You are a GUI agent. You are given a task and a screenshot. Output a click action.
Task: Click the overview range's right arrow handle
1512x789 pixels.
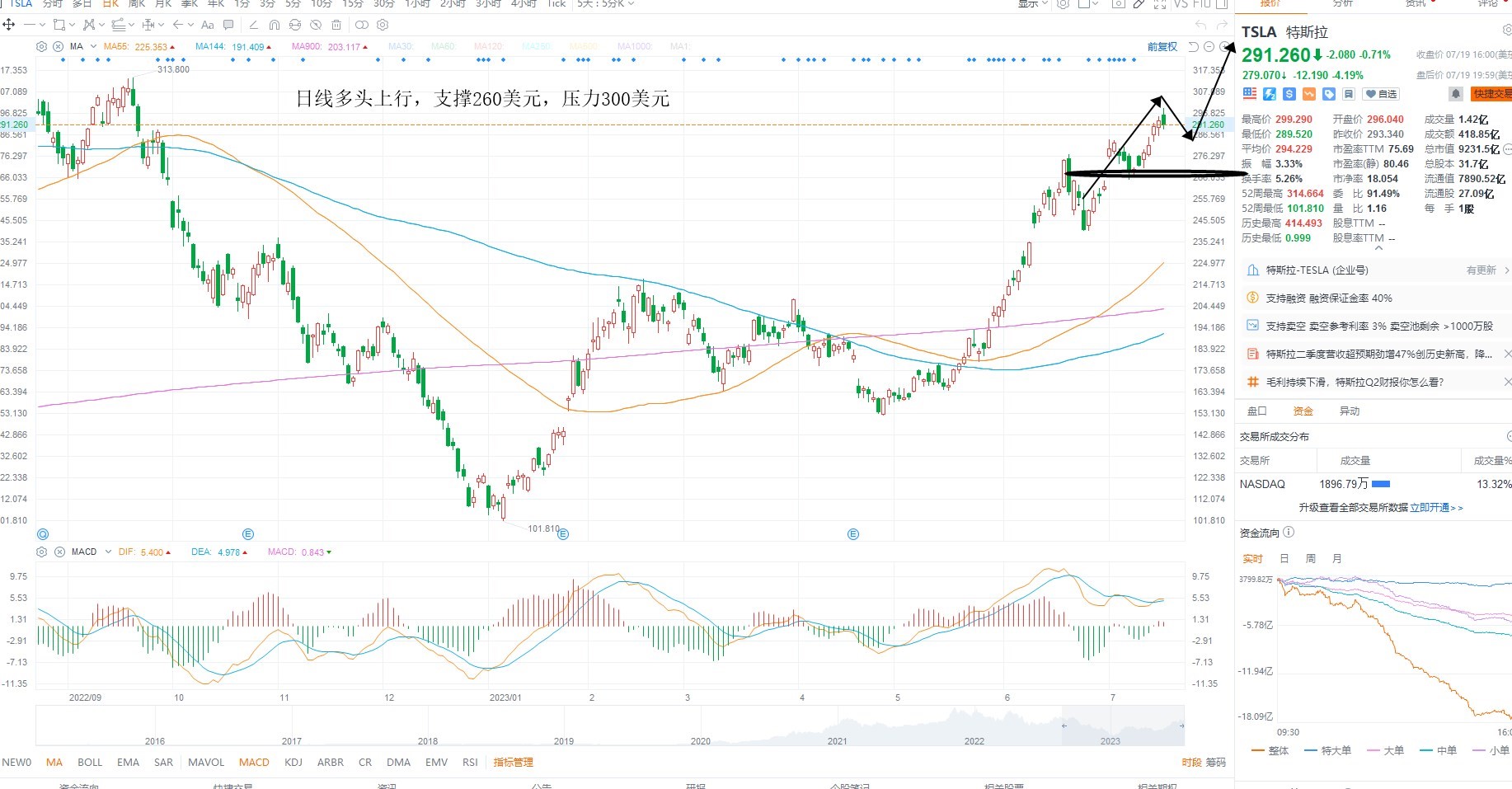[x=1181, y=726]
